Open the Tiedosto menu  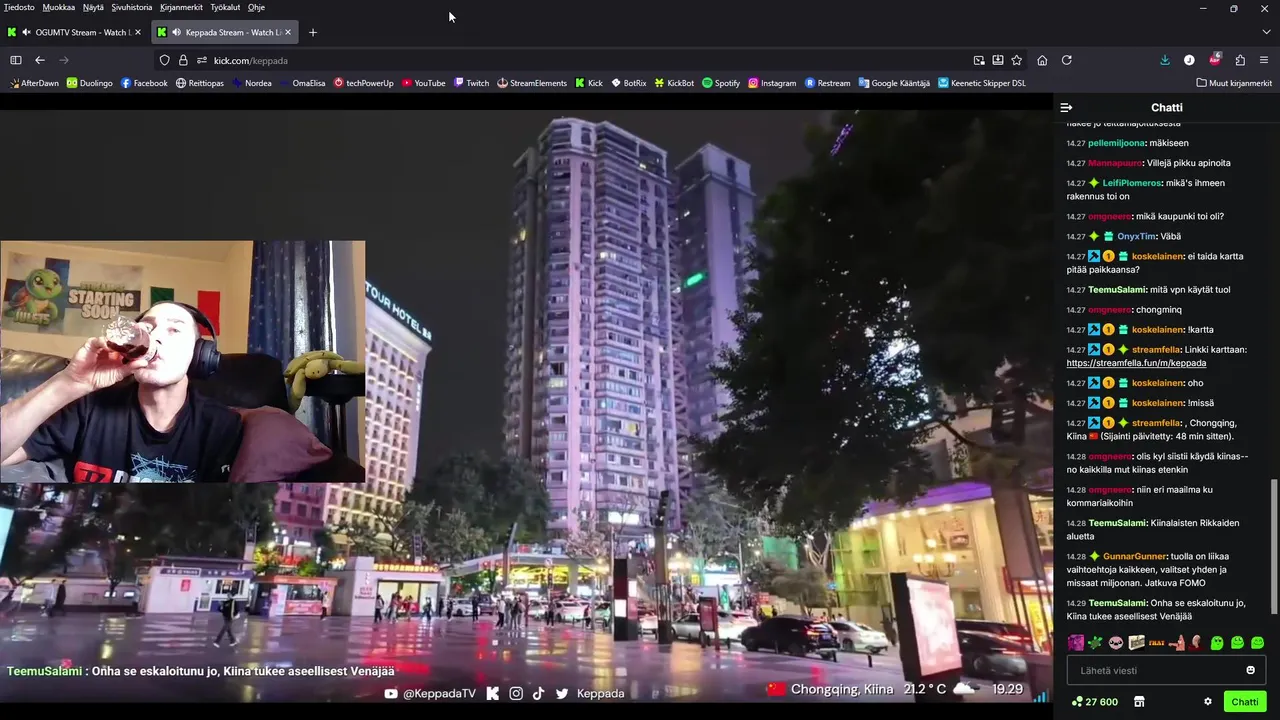[19, 7]
